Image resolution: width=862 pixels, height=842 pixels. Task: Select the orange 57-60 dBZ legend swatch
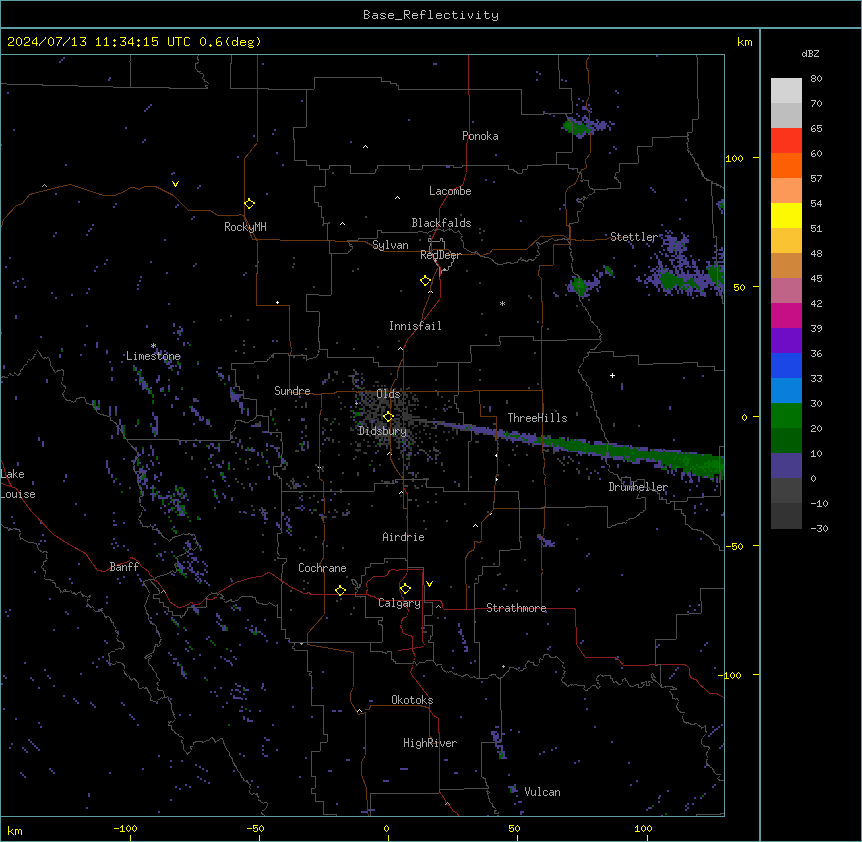[x=786, y=165]
